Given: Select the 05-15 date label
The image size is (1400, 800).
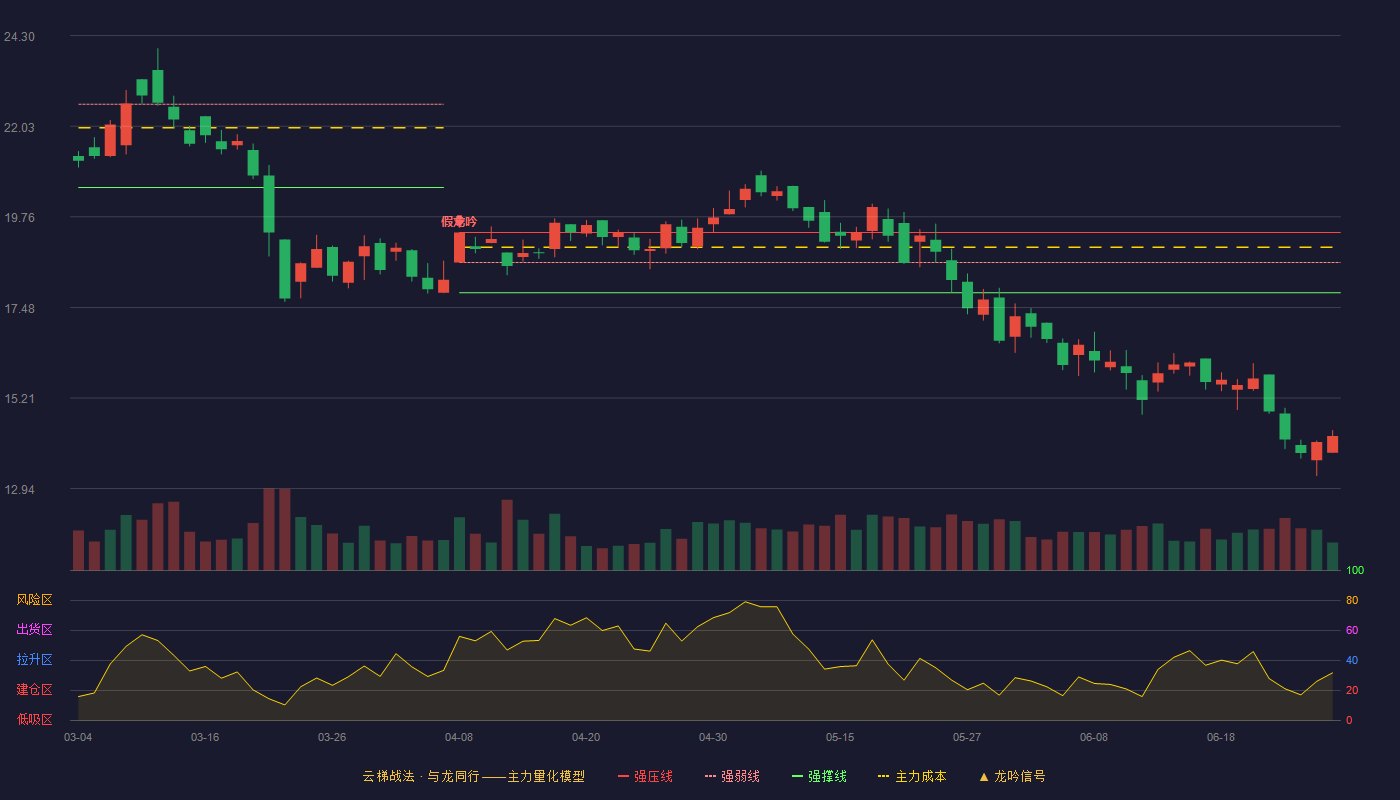Looking at the screenshot, I should [840, 737].
